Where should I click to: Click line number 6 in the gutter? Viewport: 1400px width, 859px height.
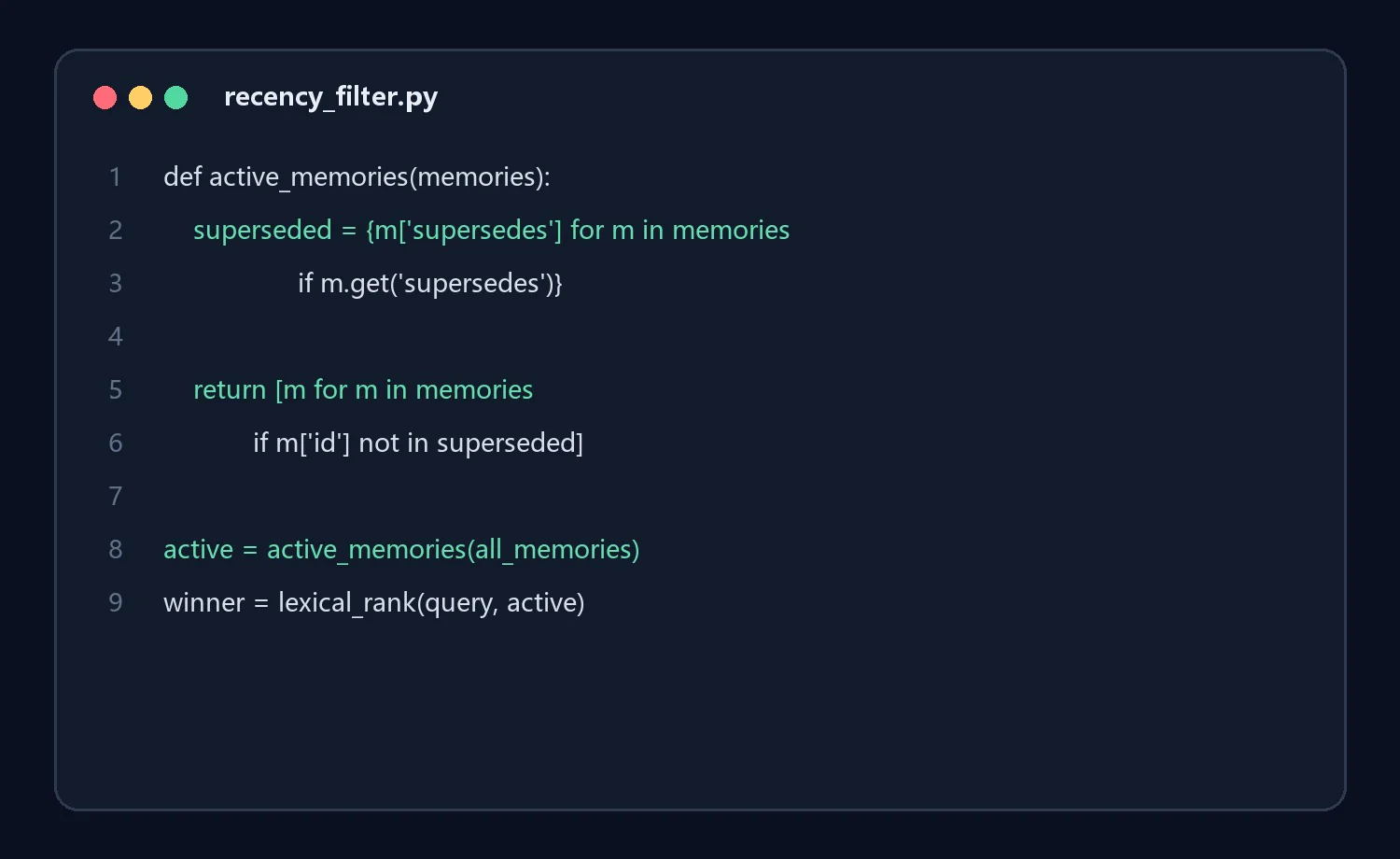coord(115,443)
